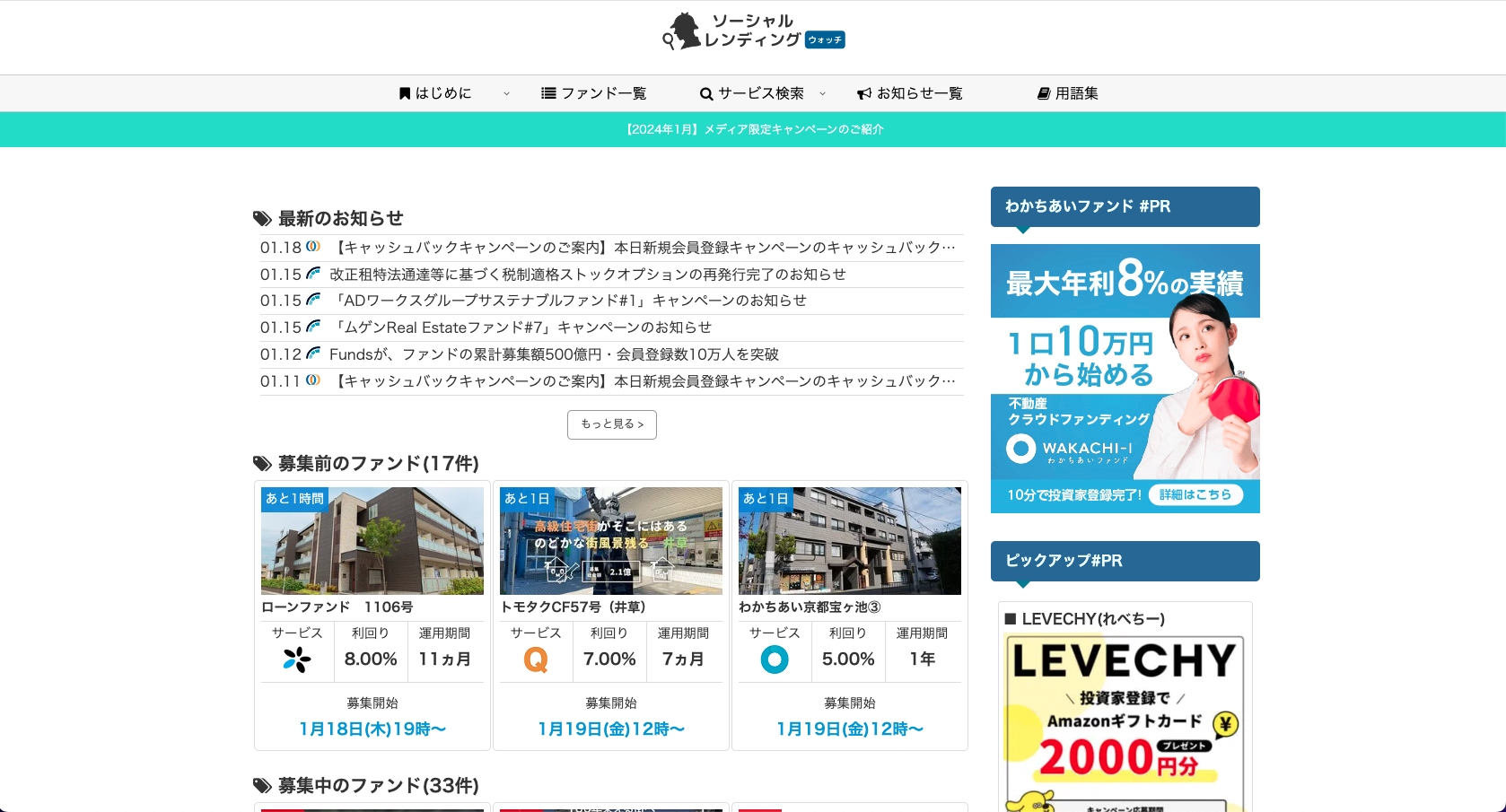
Task: Click the ピックアップ#PR sidebar heading
Action: [1125, 561]
